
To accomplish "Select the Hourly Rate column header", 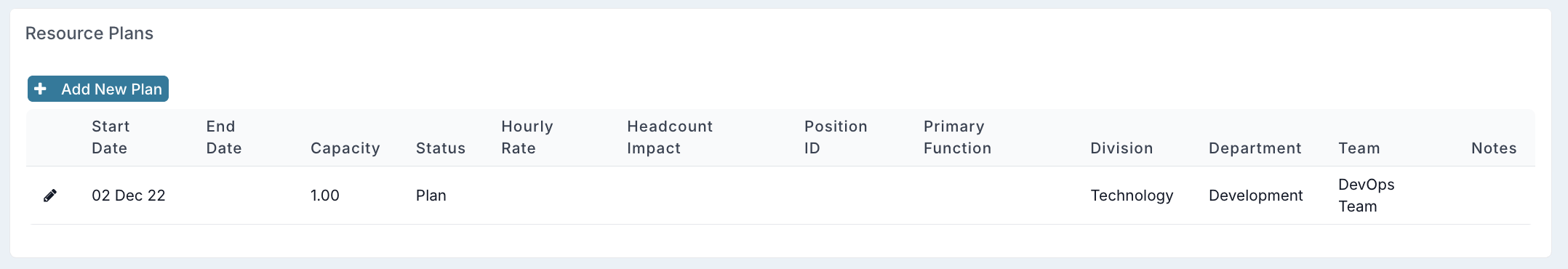I will (527, 137).
